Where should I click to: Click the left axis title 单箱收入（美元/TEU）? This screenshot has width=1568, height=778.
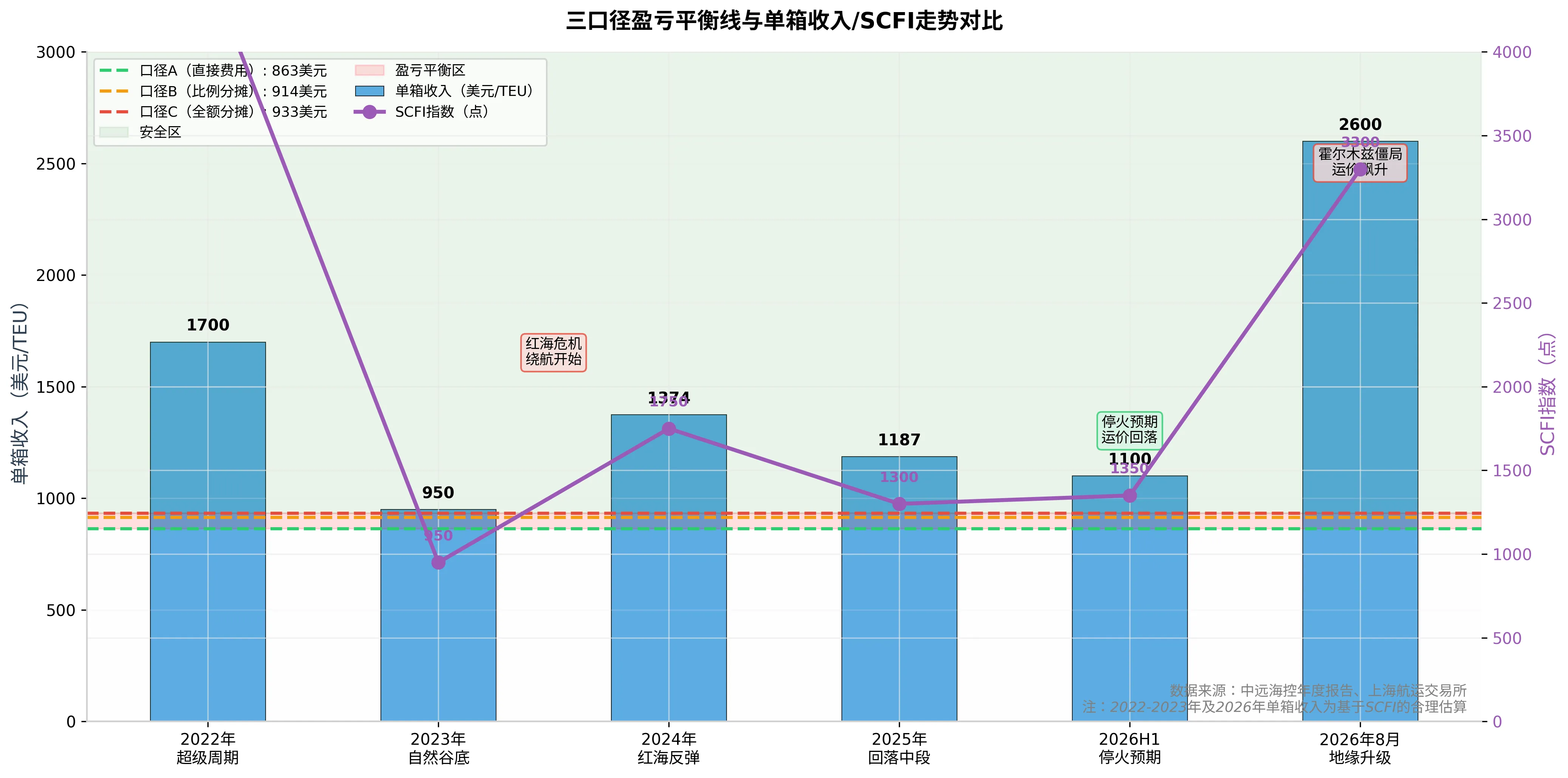[x=20, y=394]
